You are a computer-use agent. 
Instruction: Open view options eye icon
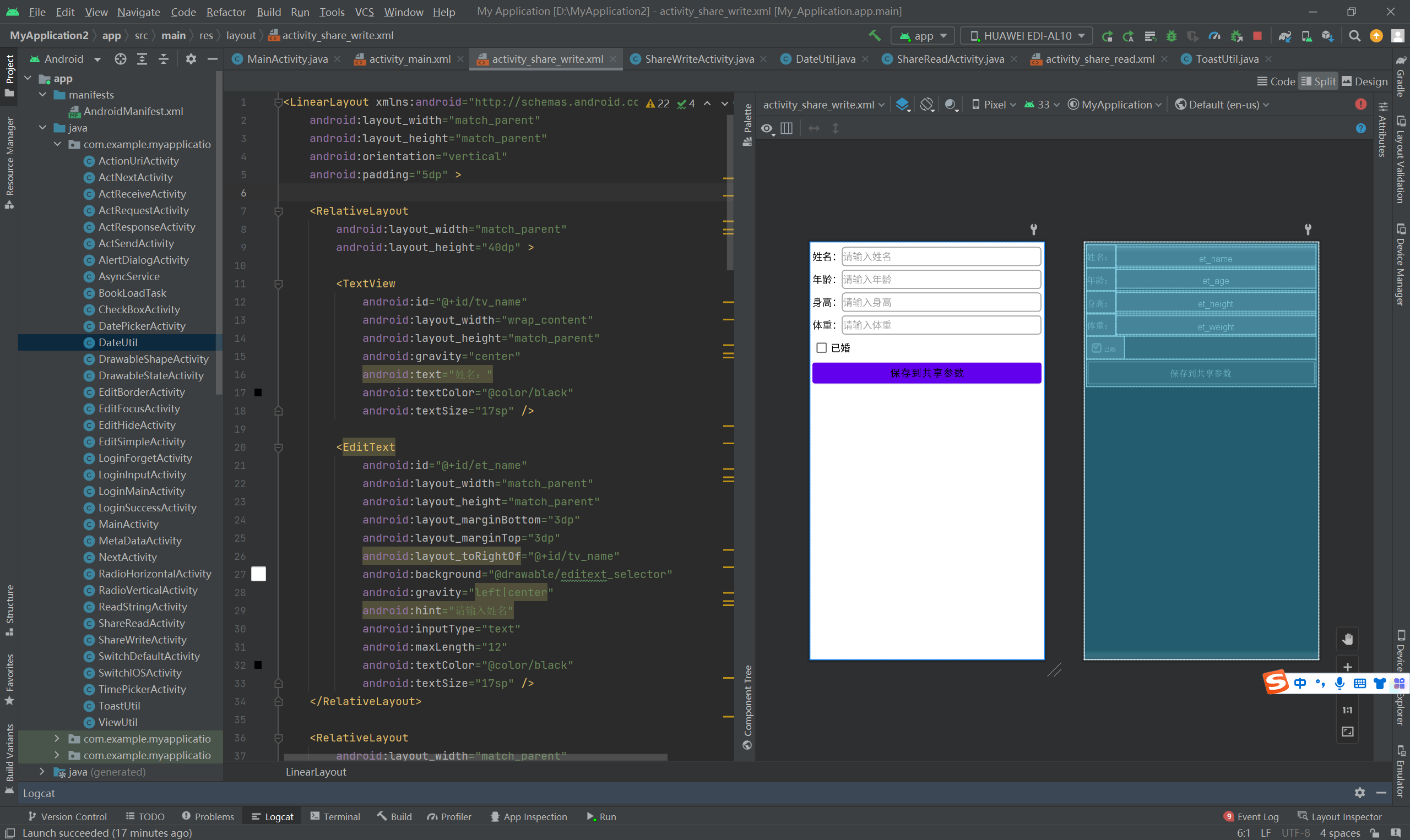767,129
